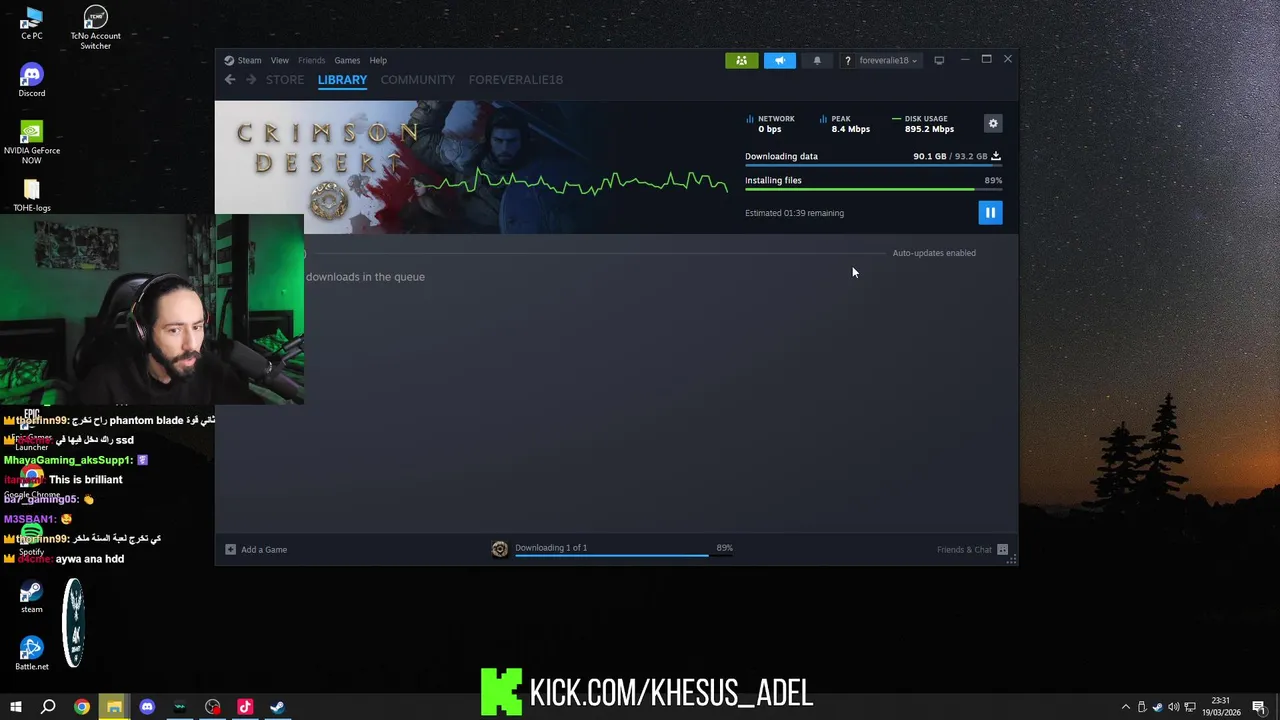Open the Friends menu
This screenshot has width=1280, height=720.
311,60
